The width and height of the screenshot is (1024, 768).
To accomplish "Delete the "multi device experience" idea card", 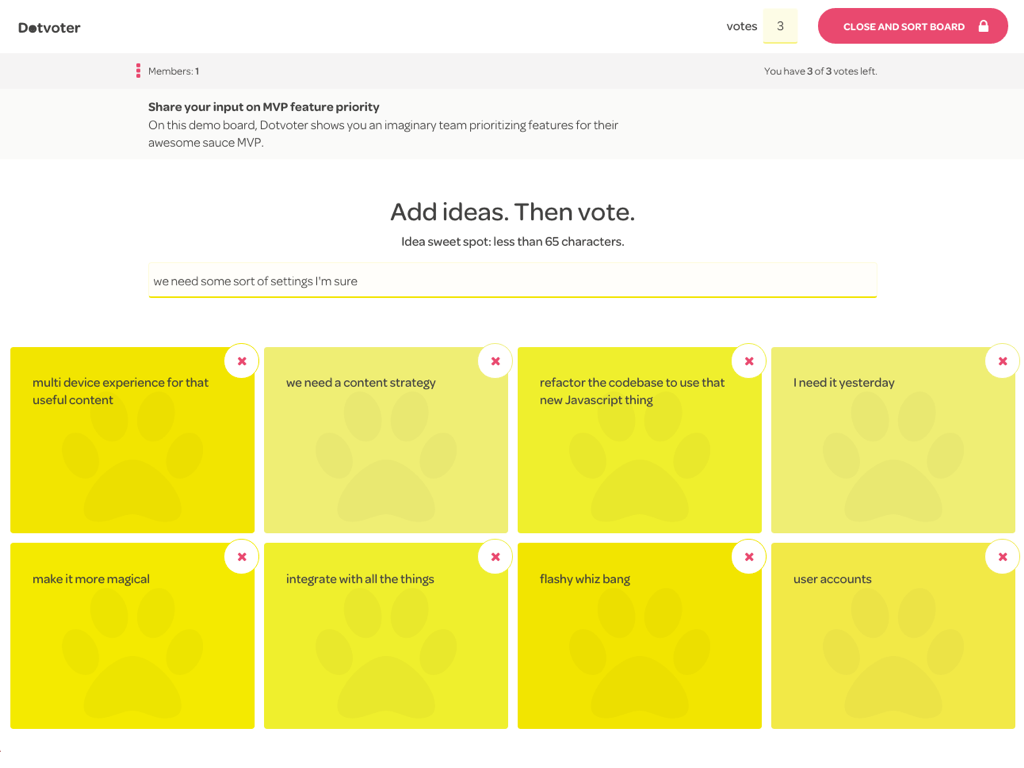I will pyautogui.click(x=241, y=361).
